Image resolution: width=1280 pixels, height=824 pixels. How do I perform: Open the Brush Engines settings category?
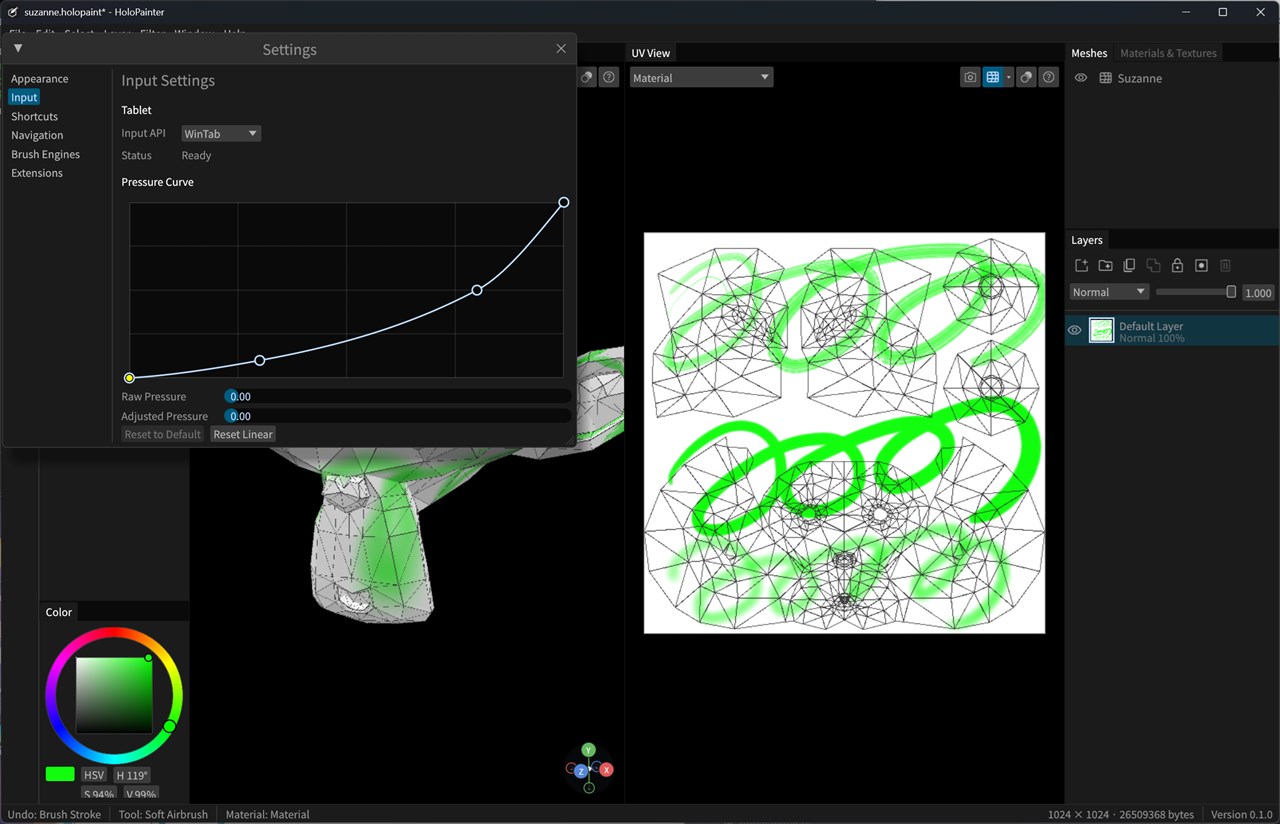45,154
